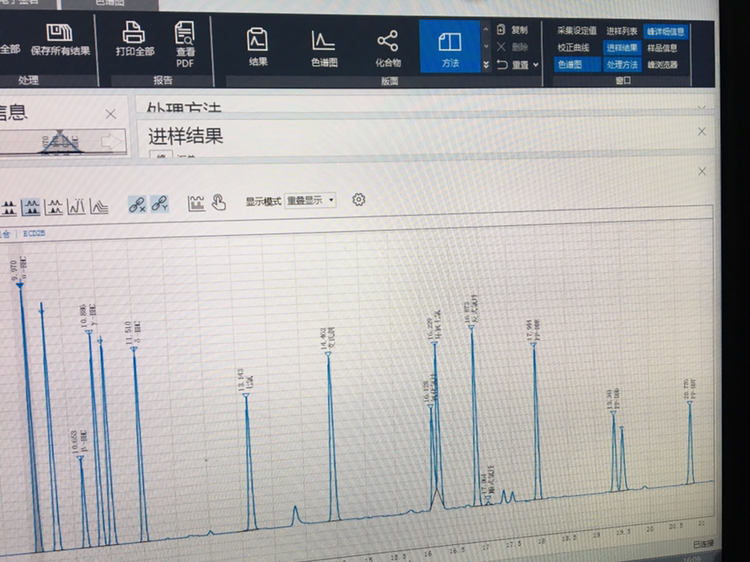
Task: Click the peak preview thumbnail
Action: (61, 143)
